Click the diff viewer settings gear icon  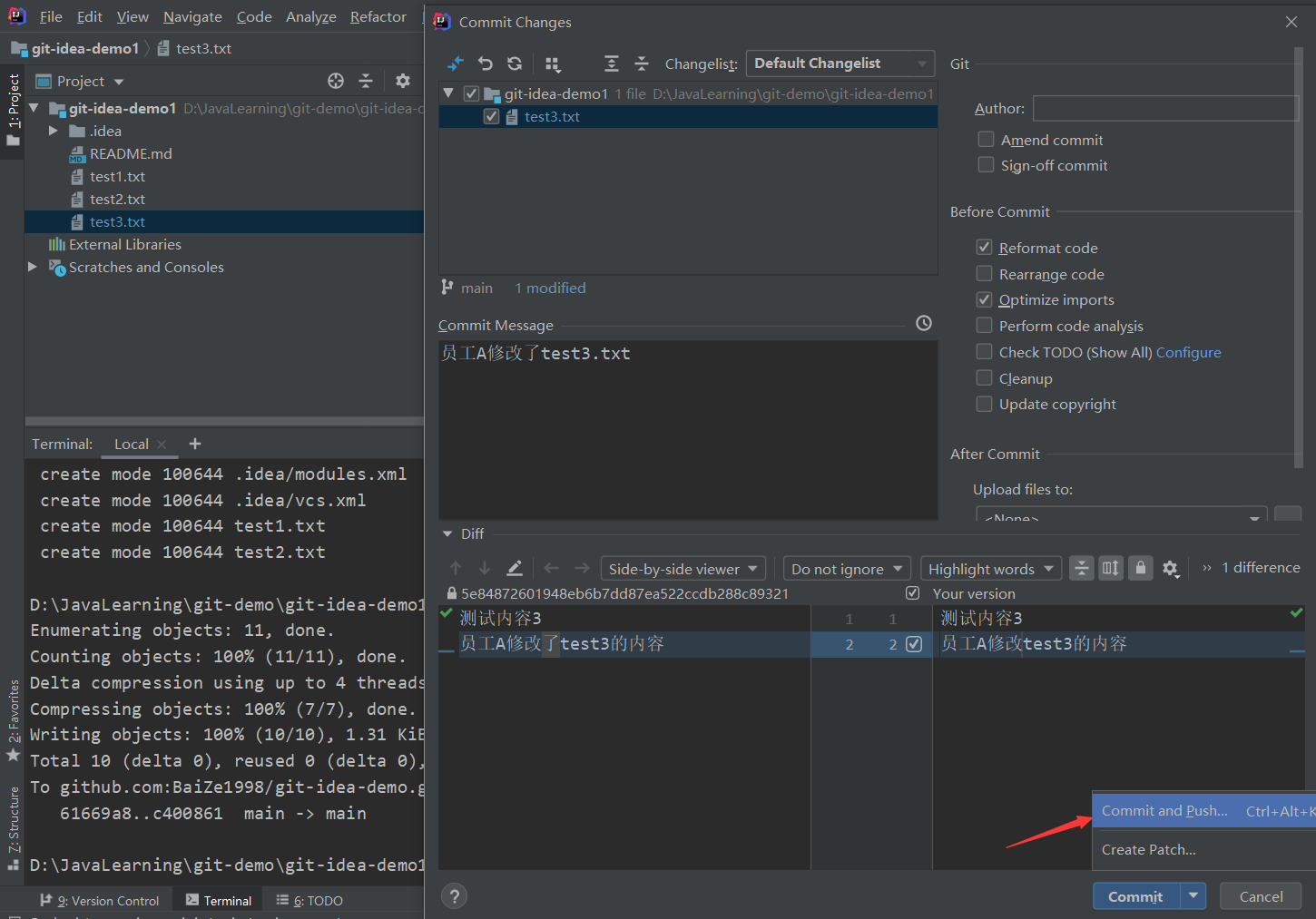click(1170, 569)
